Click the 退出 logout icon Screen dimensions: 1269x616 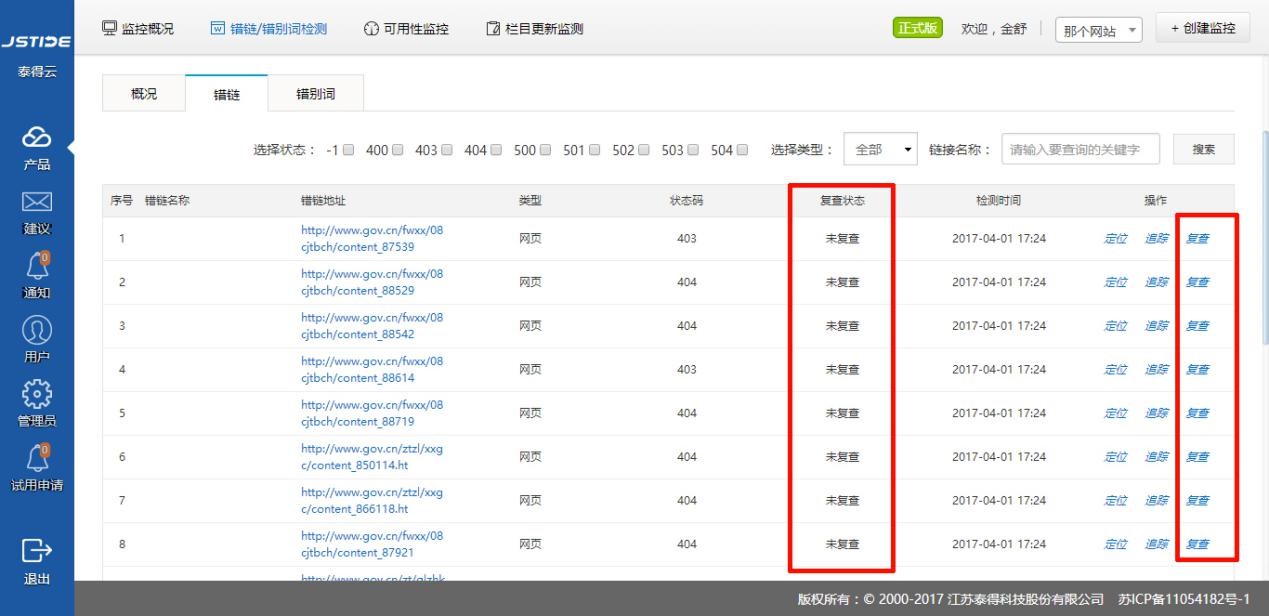(36, 549)
